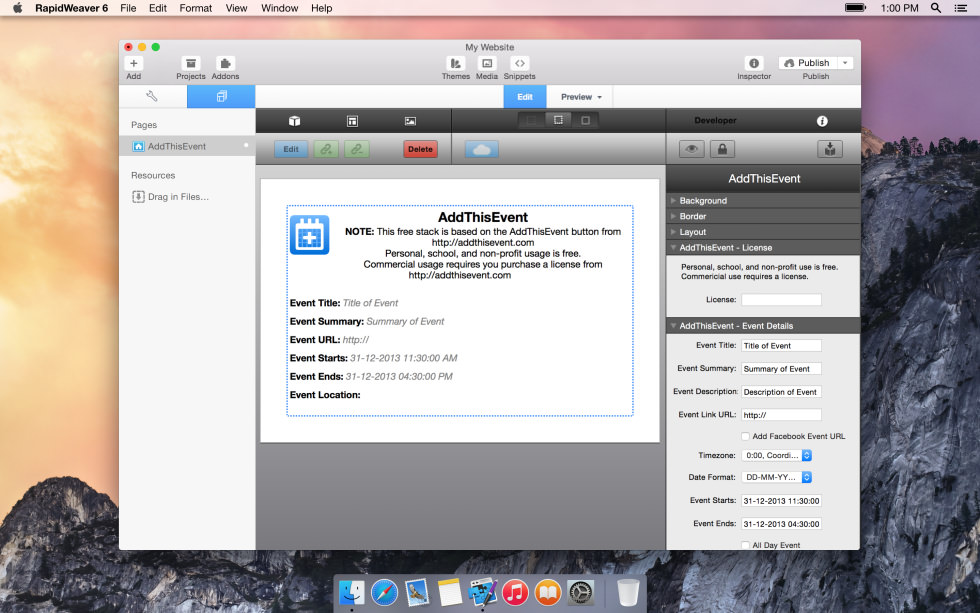This screenshot has width=980, height=613.
Task: Click the Event Ends date field
Action: (781, 524)
